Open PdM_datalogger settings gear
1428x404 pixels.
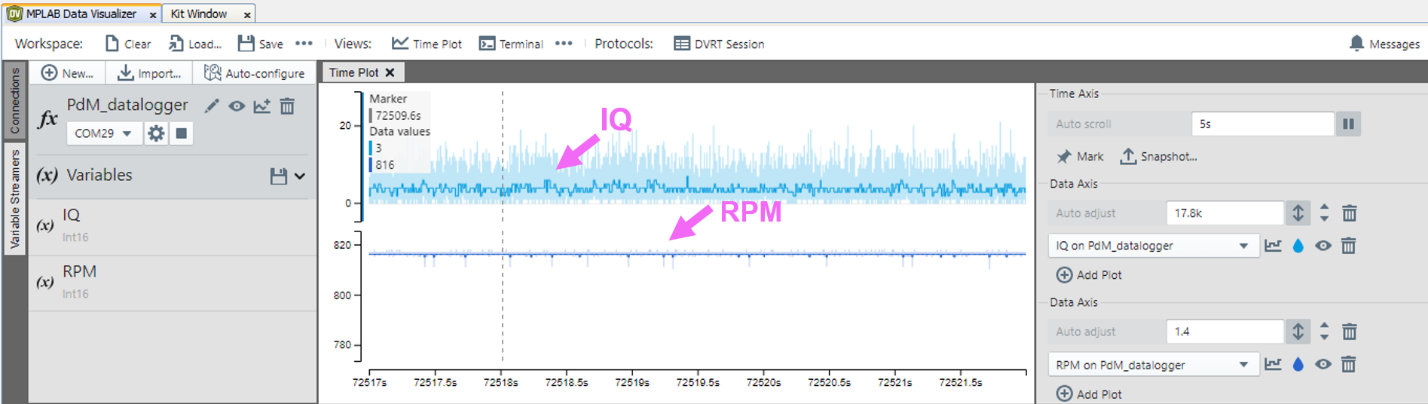pos(156,133)
